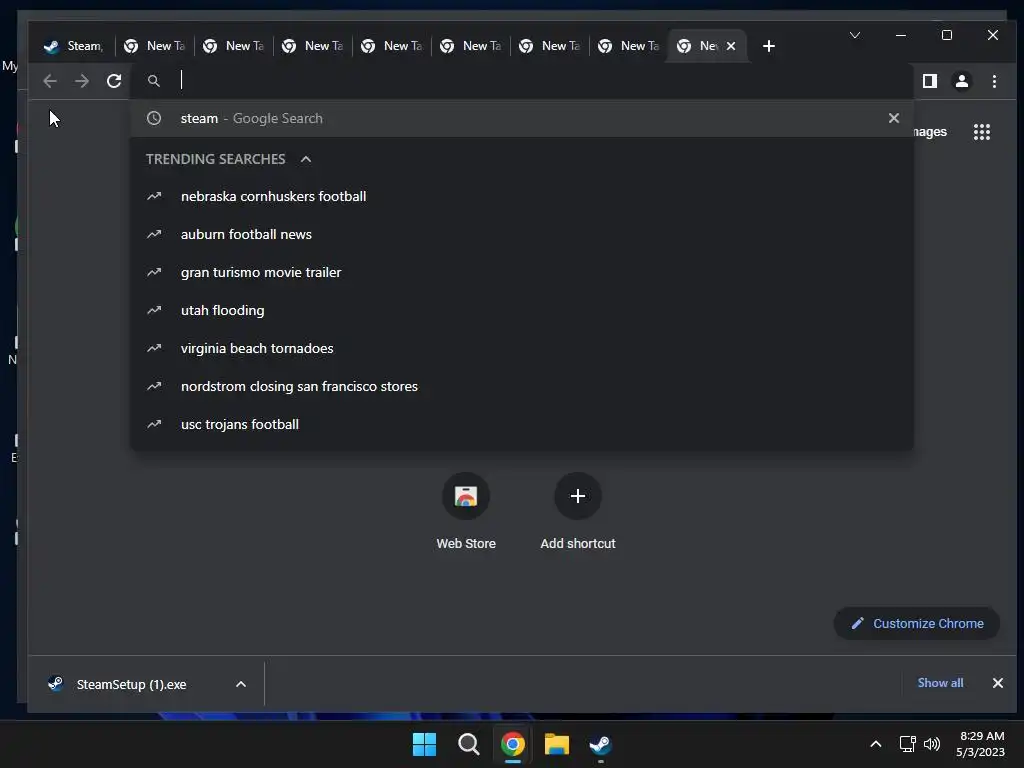The width and height of the screenshot is (1024, 768).
Task: Open Google Images link
Action: coord(930,132)
